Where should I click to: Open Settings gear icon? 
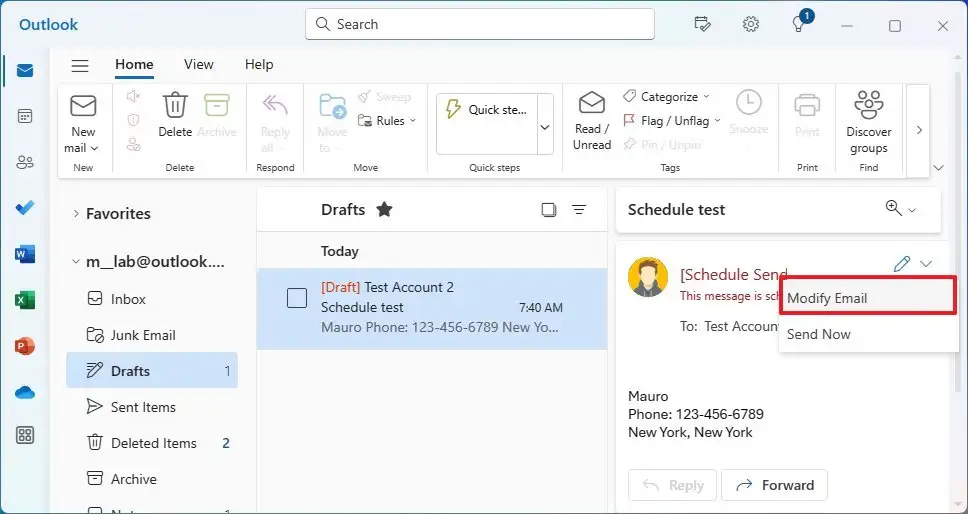[x=750, y=25]
